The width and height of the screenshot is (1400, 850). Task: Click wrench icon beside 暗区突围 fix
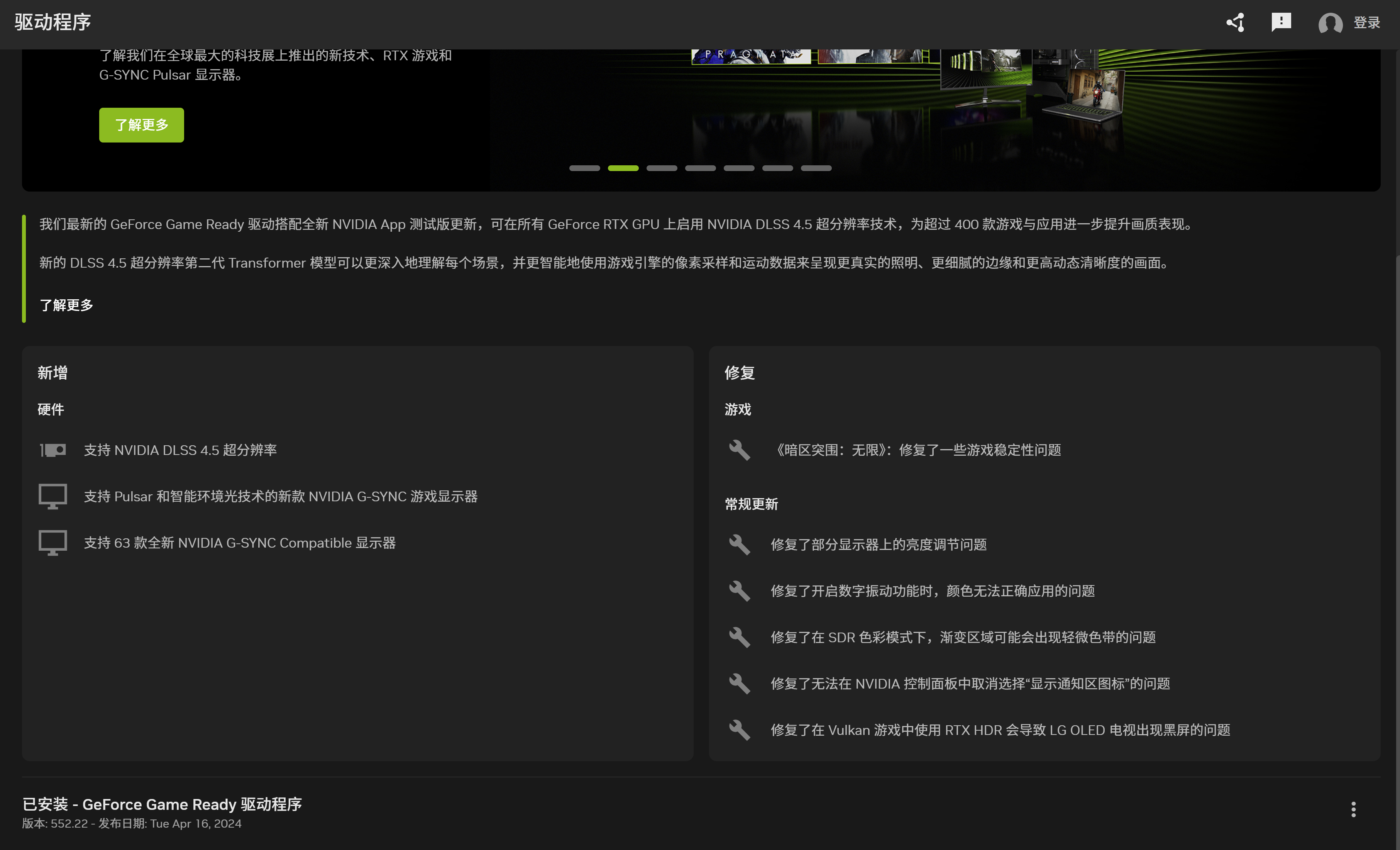pyautogui.click(x=739, y=450)
